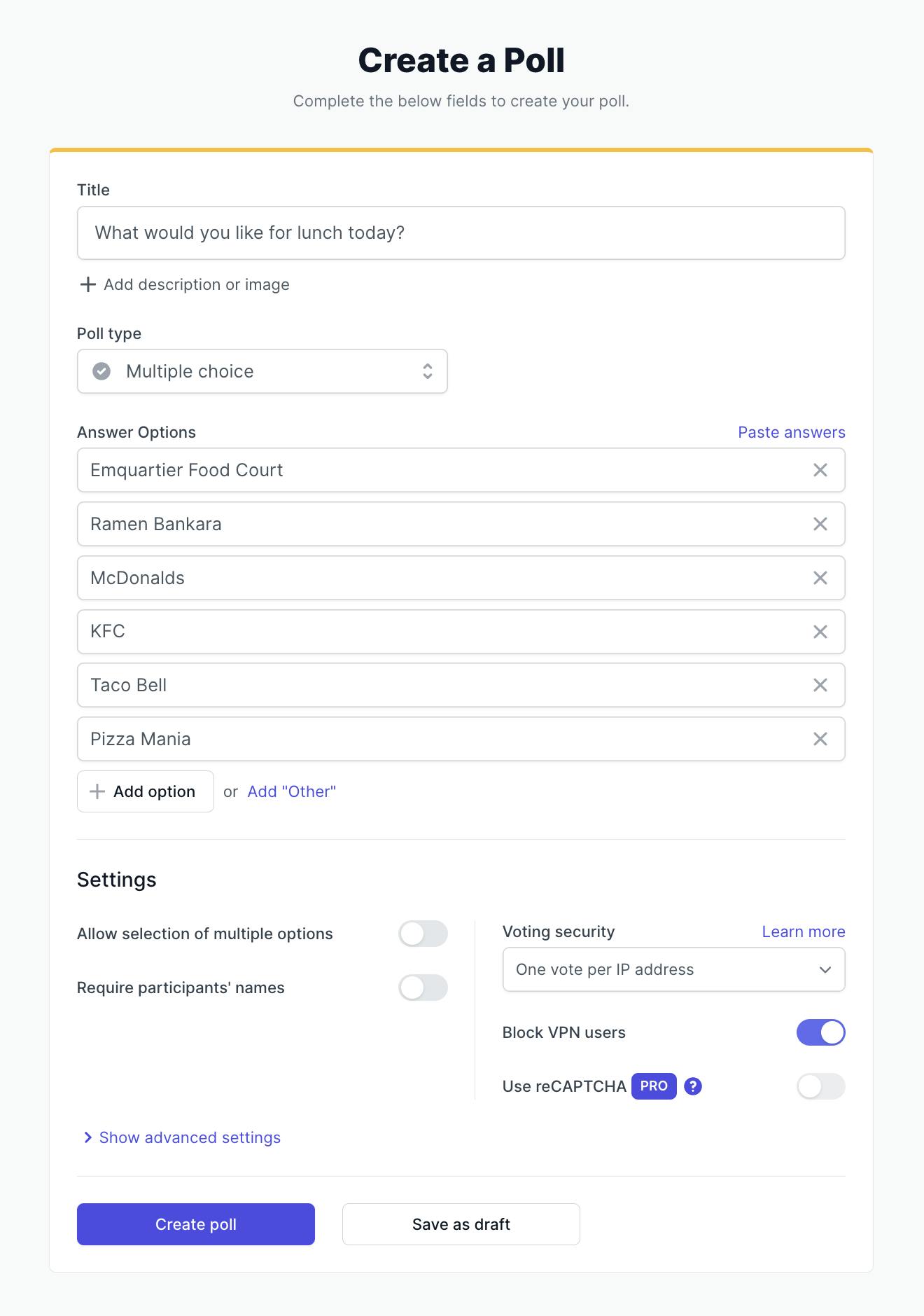The width and height of the screenshot is (924, 1316).
Task: Open the Paste answers dialog
Action: pyautogui.click(x=792, y=432)
